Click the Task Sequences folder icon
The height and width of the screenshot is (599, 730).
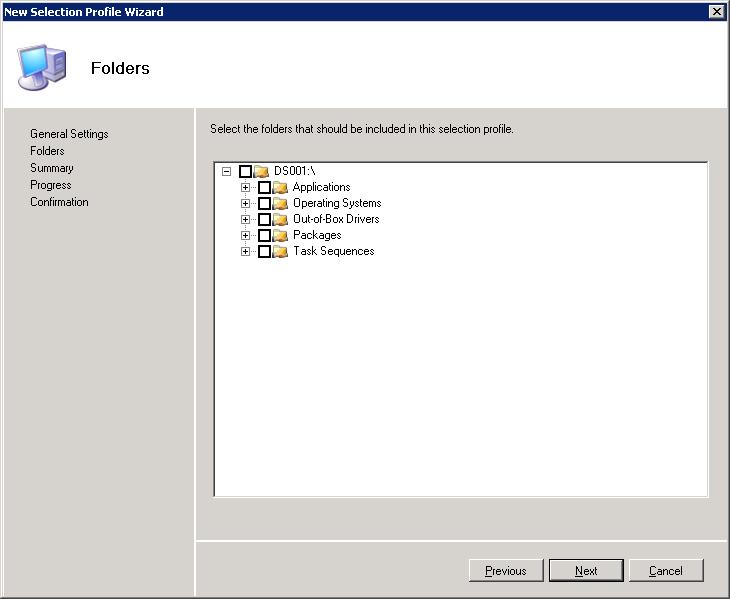281,252
